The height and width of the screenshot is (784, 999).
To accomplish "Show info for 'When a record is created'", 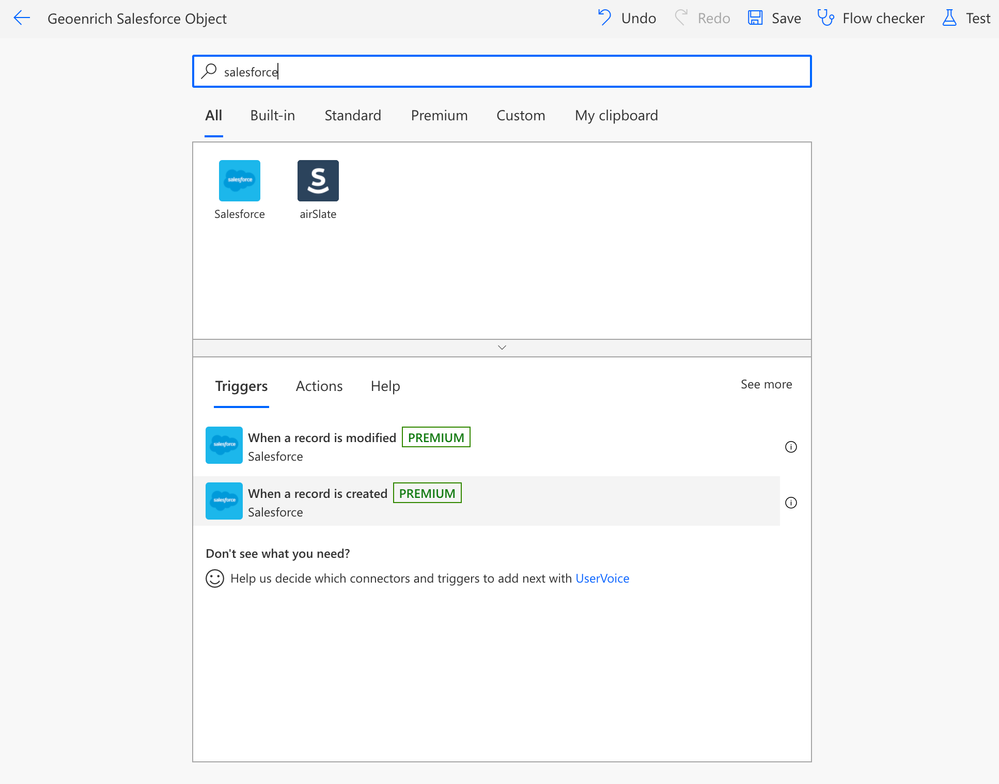I will click(791, 503).
